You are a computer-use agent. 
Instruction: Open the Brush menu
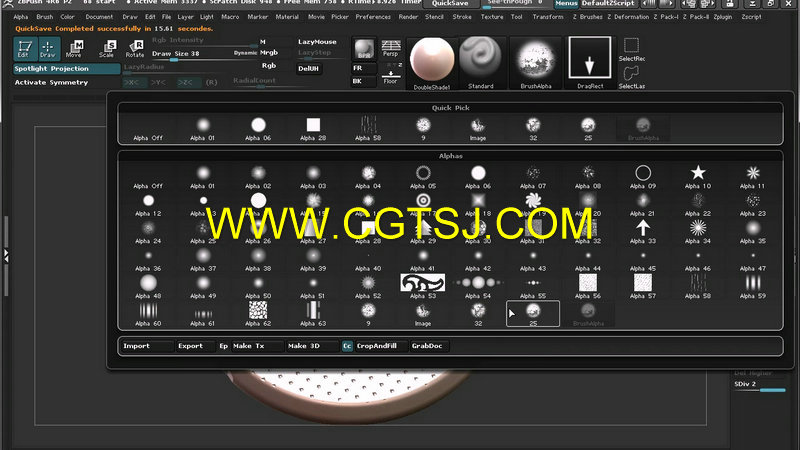pyautogui.click(x=45, y=17)
